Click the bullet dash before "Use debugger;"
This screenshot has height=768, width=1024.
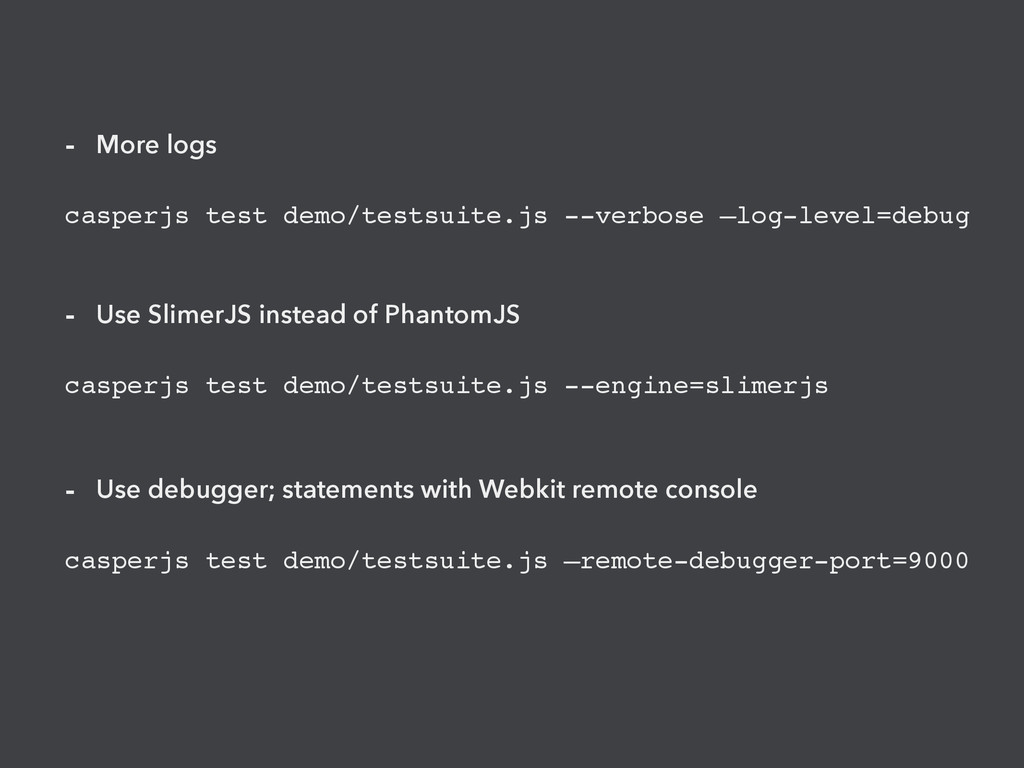pos(69,492)
